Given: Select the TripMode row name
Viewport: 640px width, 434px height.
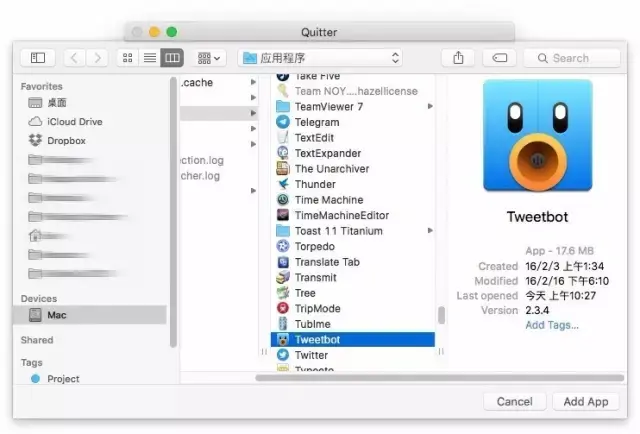Looking at the screenshot, I should click(x=318, y=309).
